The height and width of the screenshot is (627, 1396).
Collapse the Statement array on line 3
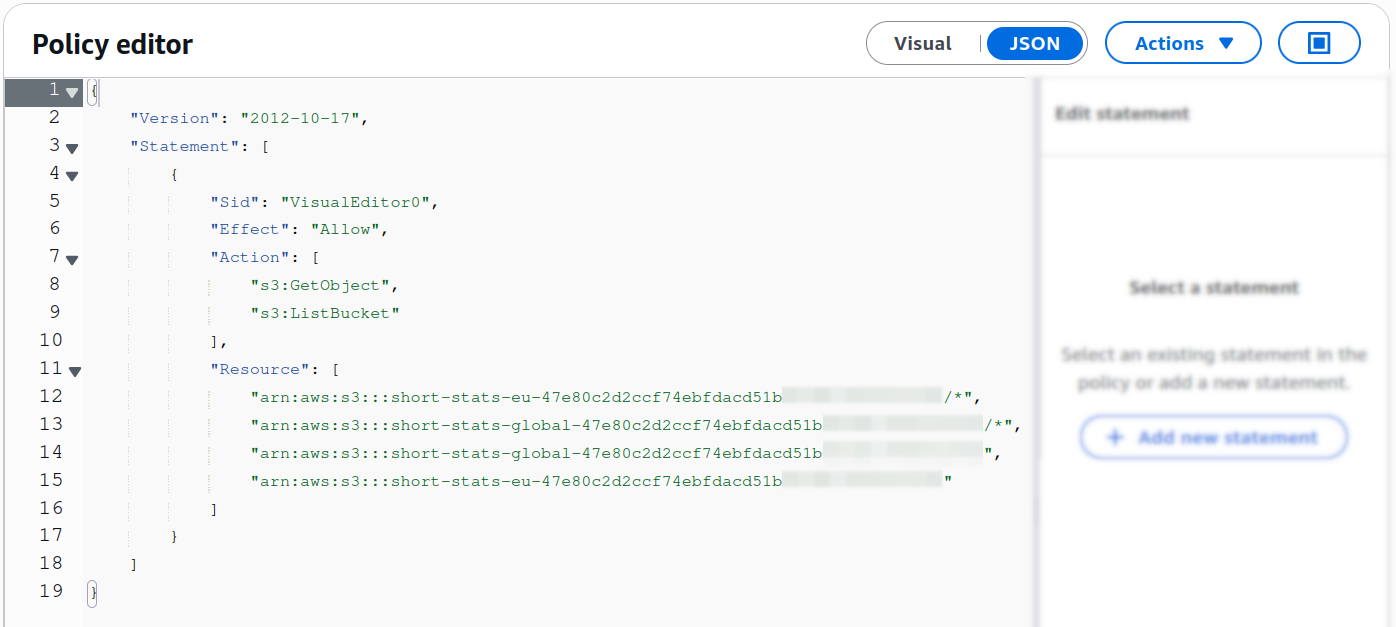[x=71, y=147]
